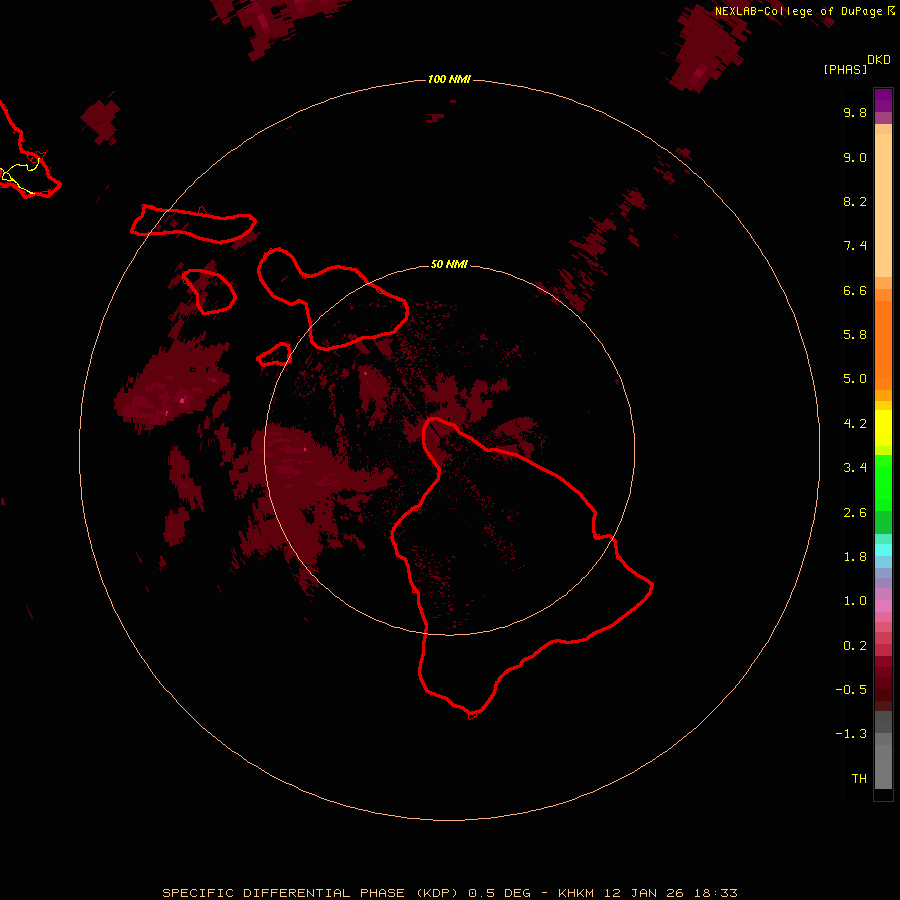The width and height of the screenshot is (900, 900).
Task: Click the 18:33 timestamp
Action: [x=715, y=893]
